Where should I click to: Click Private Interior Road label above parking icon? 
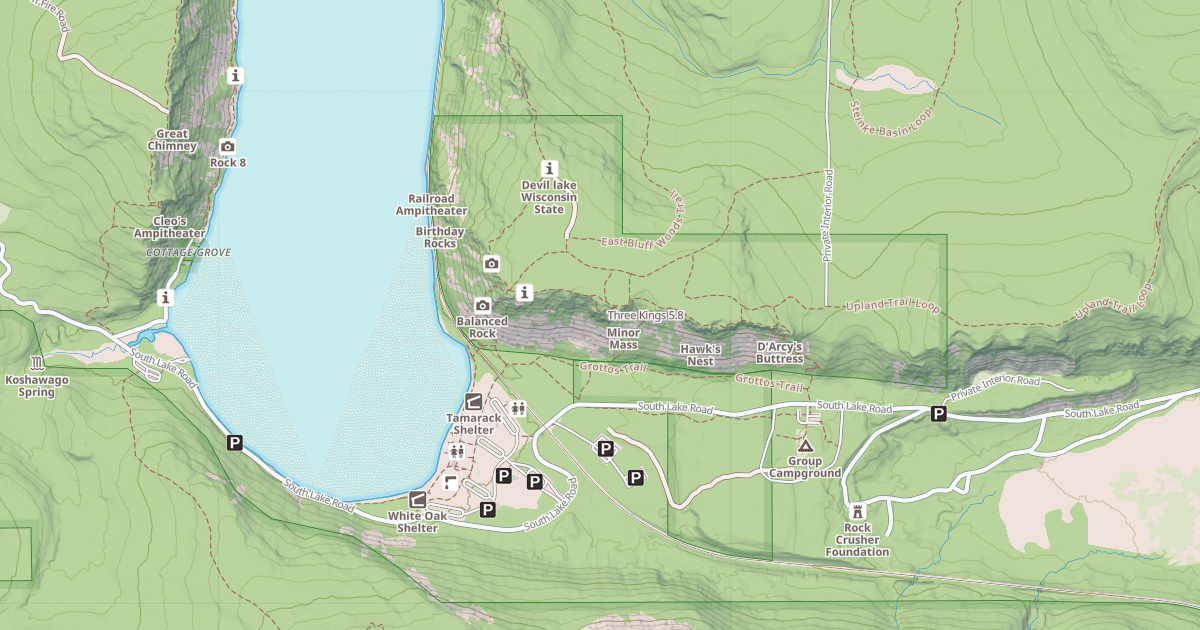[x=995, y=386]
